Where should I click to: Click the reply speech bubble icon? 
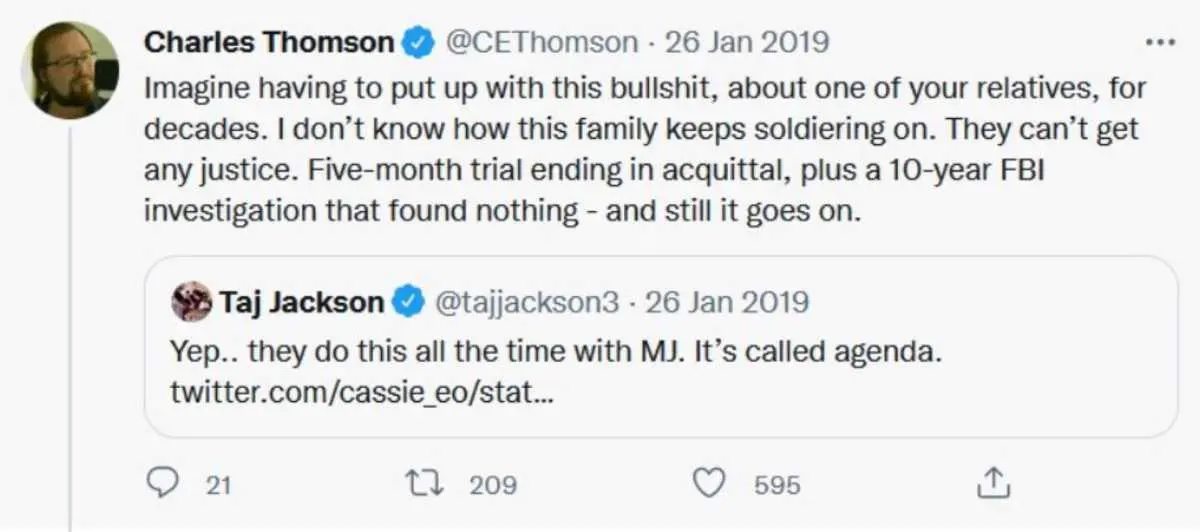click(x=161, y=485)
